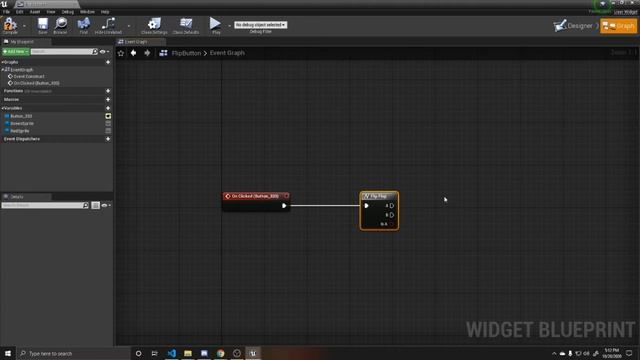The image size is (640, 360).
Task: Click the green Add New button
Action: pyautogui.click(x=16, y=52)
